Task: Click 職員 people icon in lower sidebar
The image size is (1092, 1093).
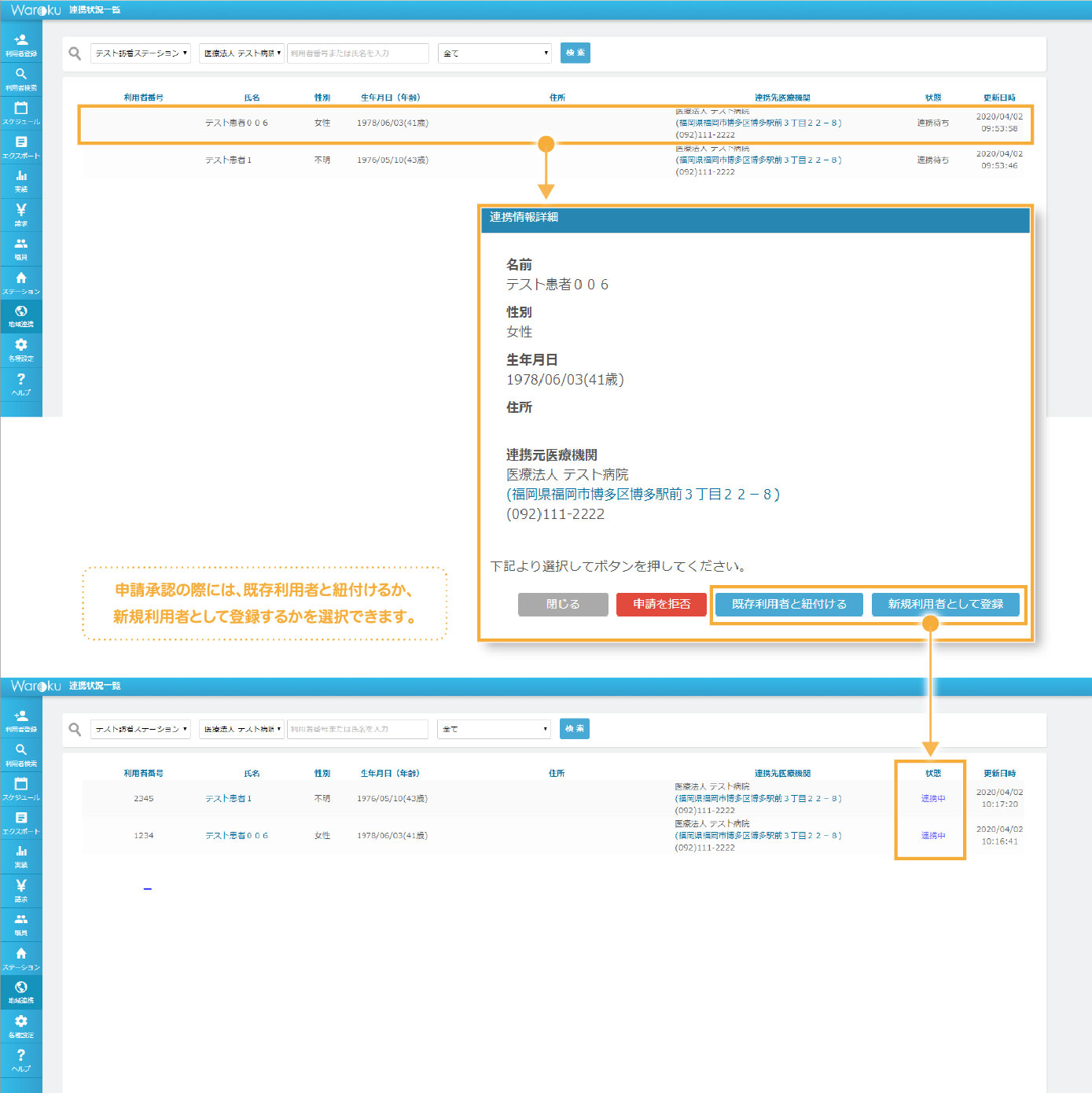Action: [x=21, y=924]
